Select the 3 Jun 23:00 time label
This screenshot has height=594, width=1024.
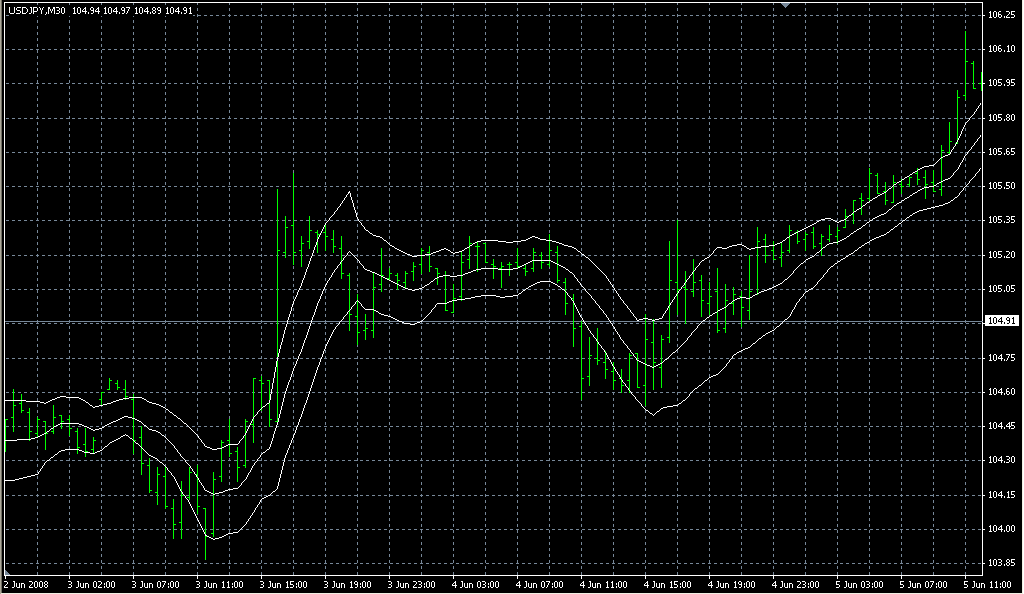tap(412, 583)
